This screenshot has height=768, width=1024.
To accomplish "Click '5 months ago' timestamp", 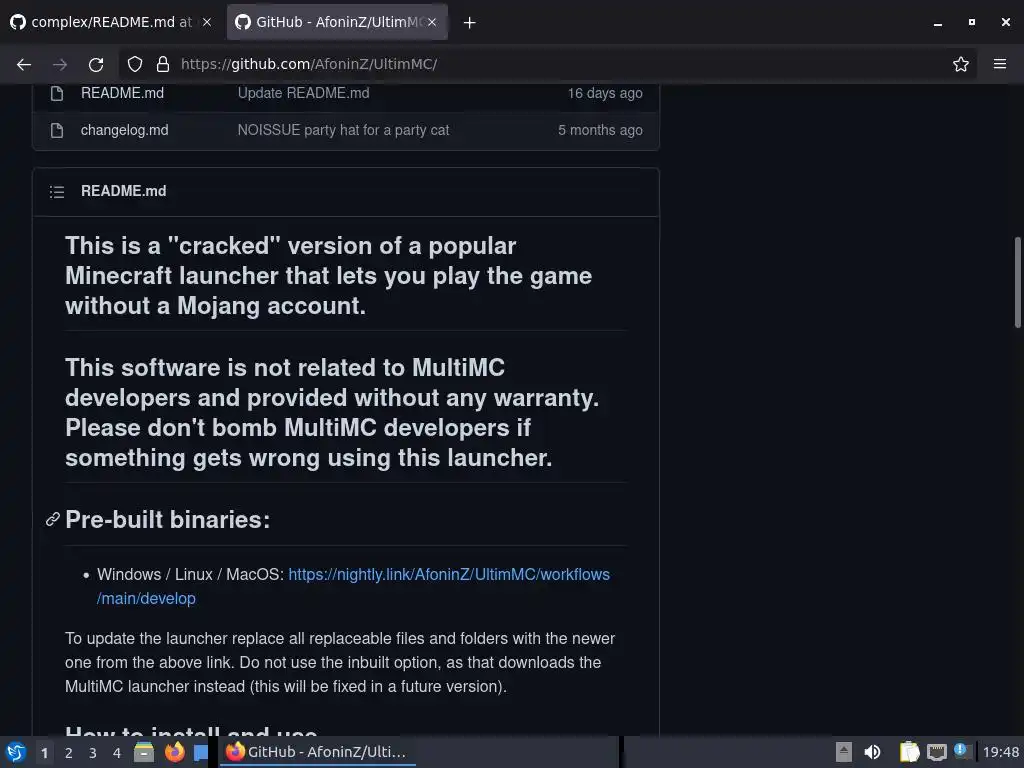I will pyautogui.click(x=600, y=130).
